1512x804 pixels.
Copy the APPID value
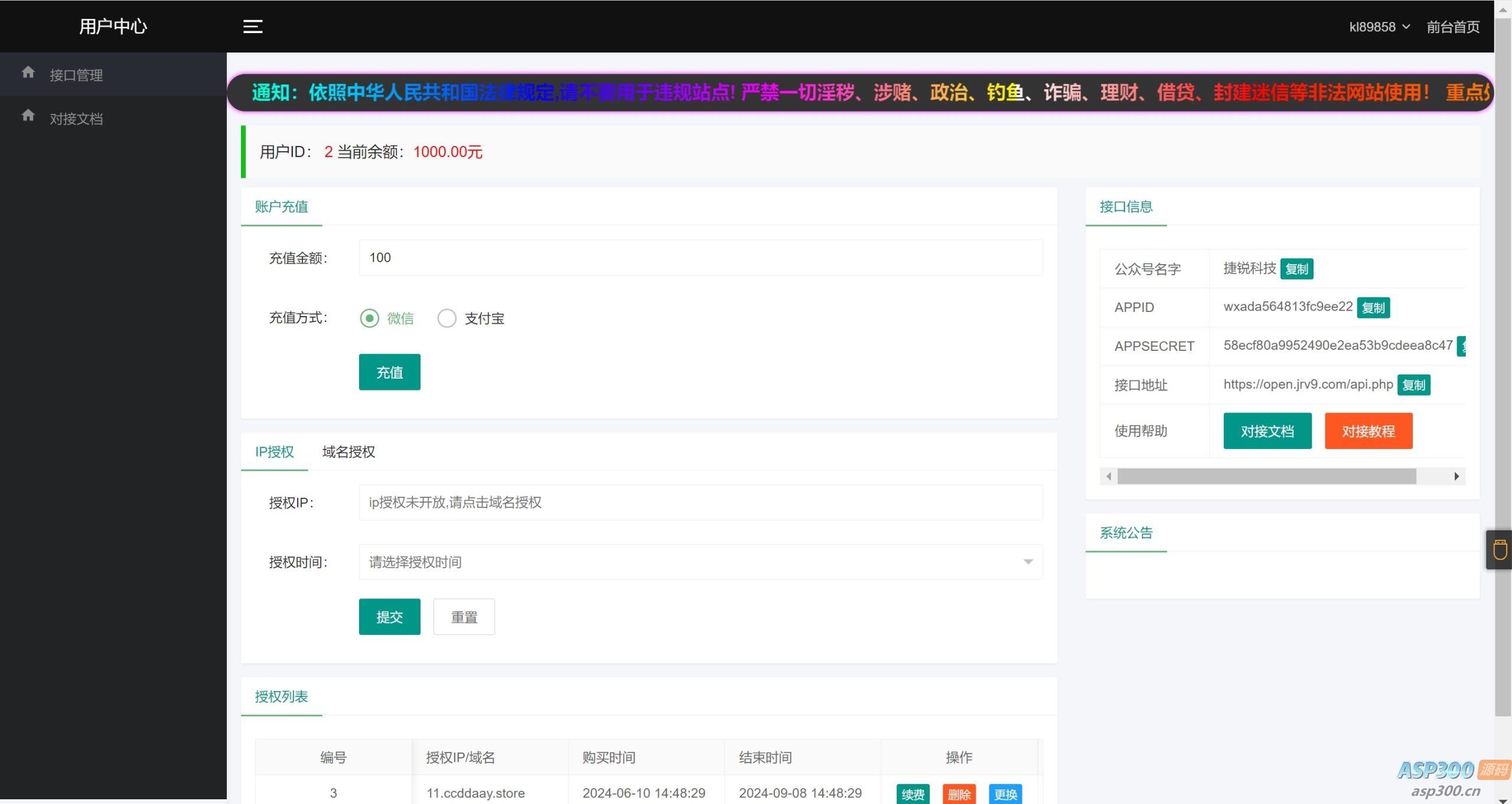(1373, 307)
